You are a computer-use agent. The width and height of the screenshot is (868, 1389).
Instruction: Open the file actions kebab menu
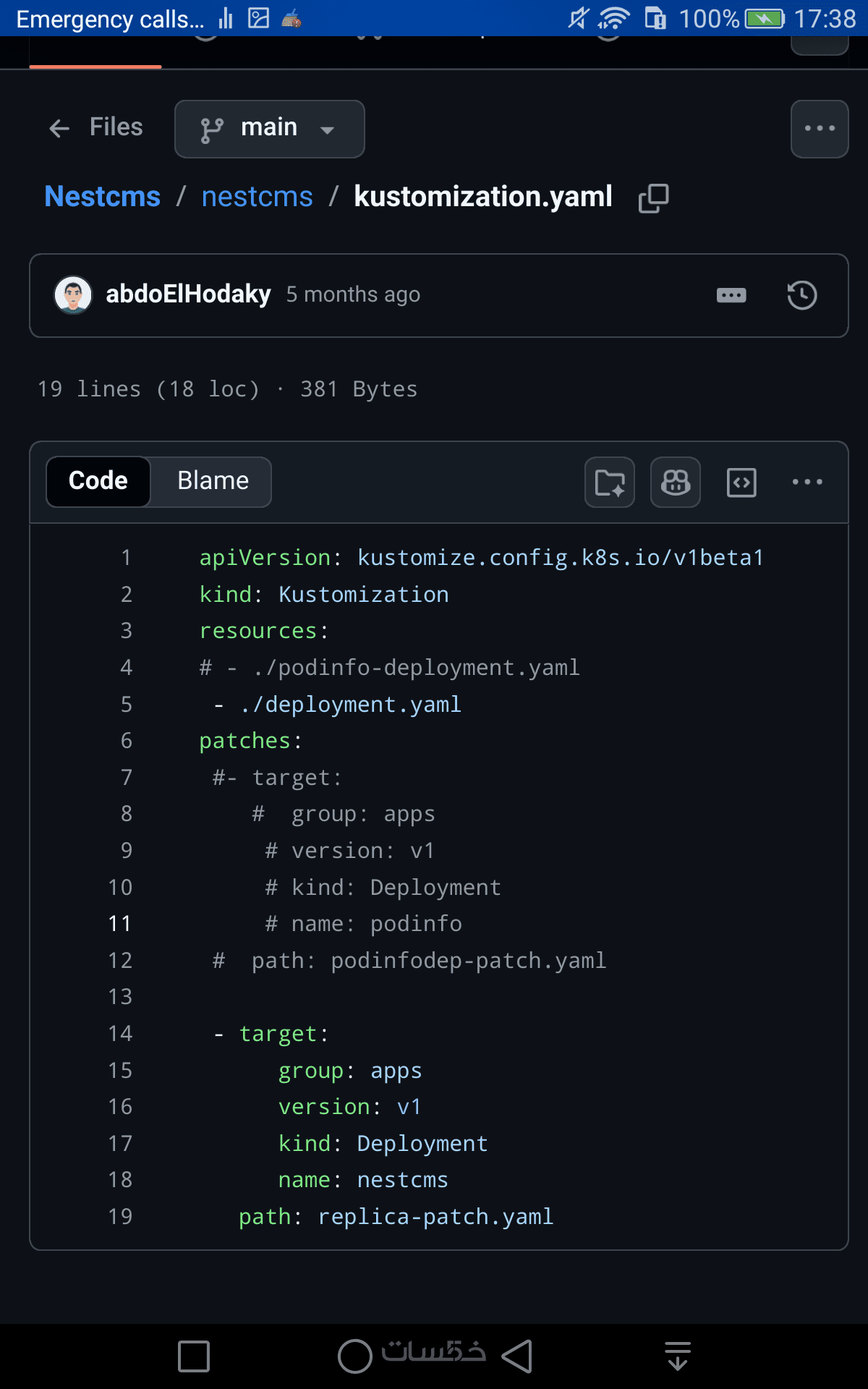[x=807, y=483]
